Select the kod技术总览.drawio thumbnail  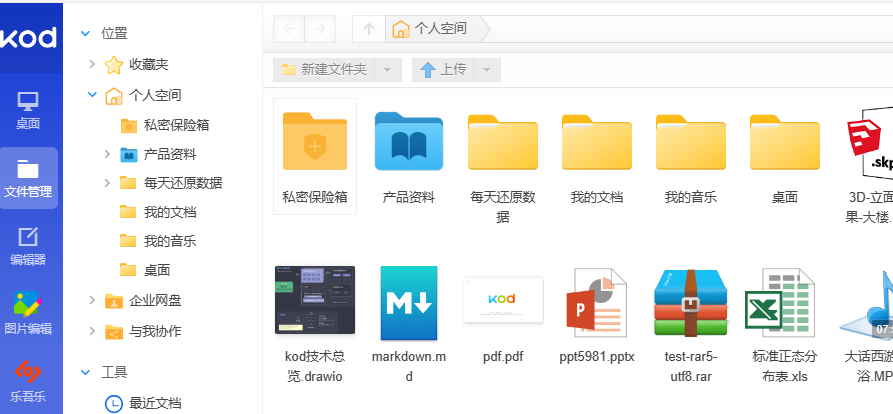(315, 300)
